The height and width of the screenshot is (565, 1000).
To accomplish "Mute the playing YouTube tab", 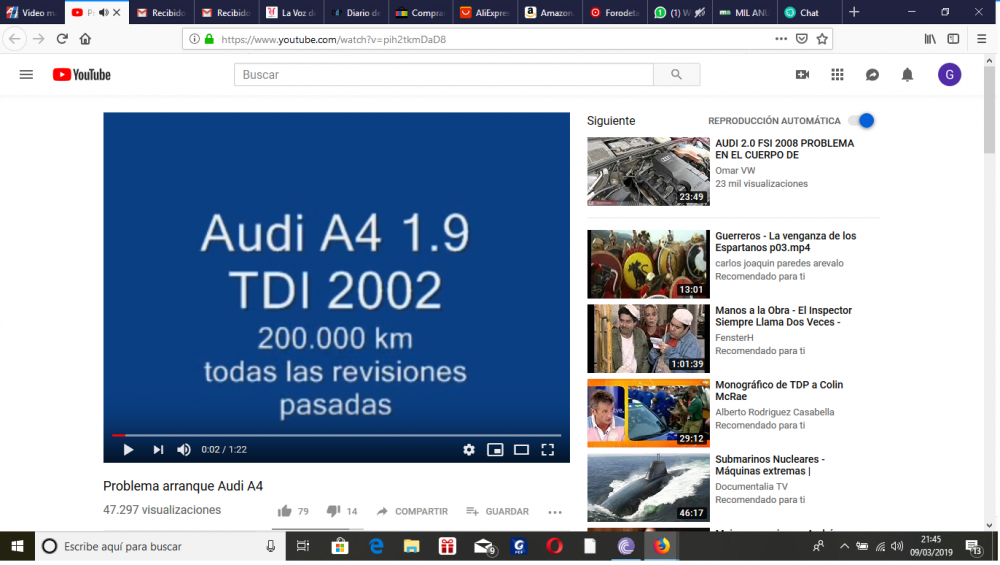I will (103, 13).
